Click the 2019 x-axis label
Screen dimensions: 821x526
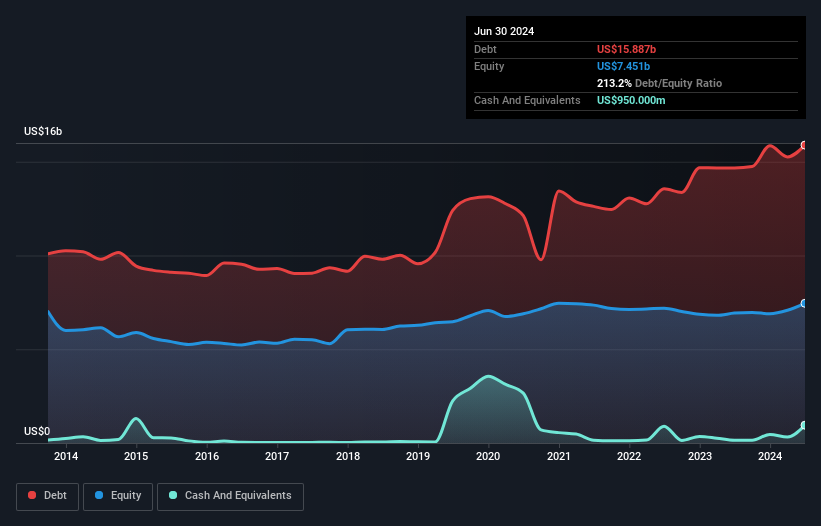[418, 456]
